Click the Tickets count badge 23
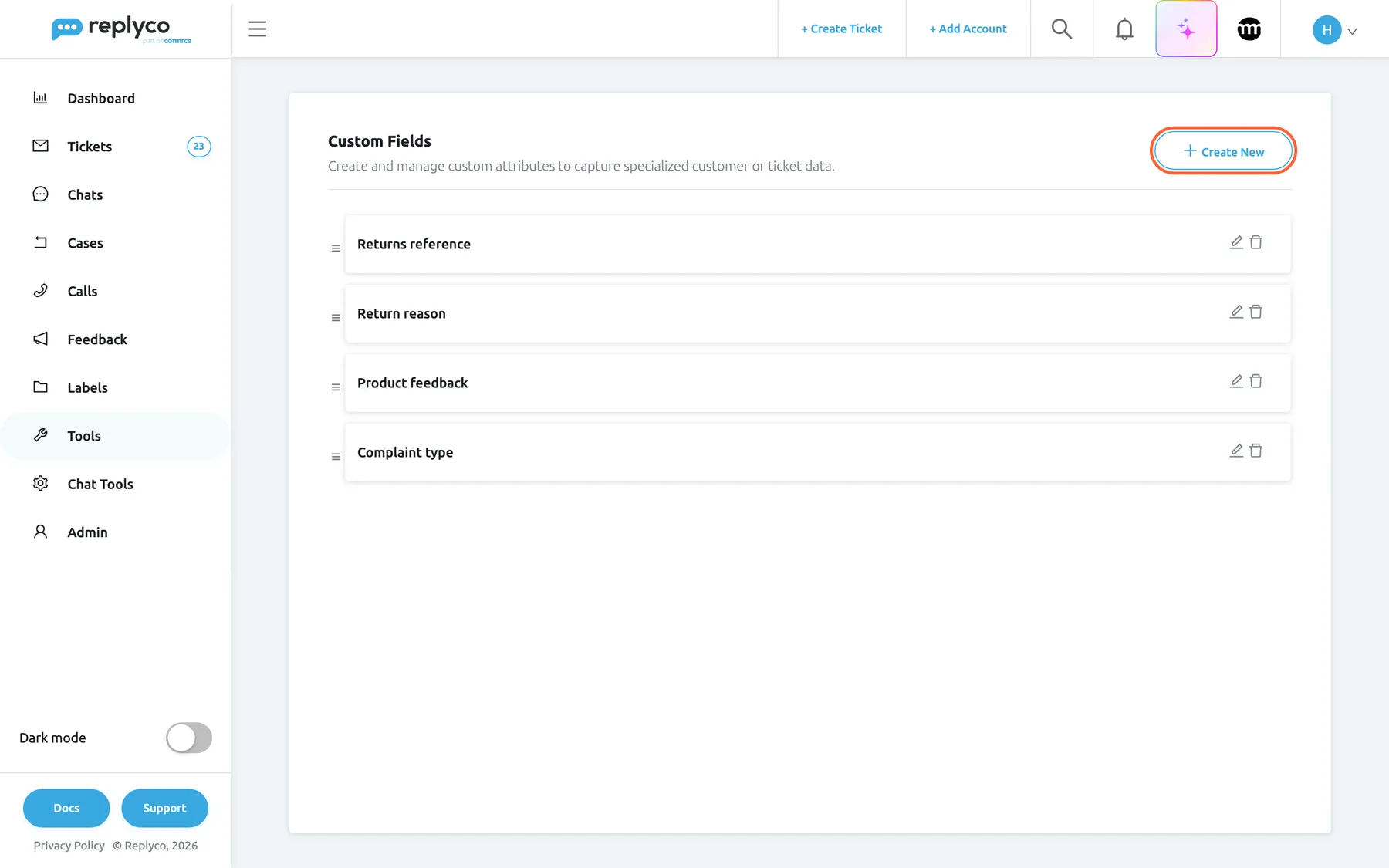1389x868 pixels. point(199,147)
